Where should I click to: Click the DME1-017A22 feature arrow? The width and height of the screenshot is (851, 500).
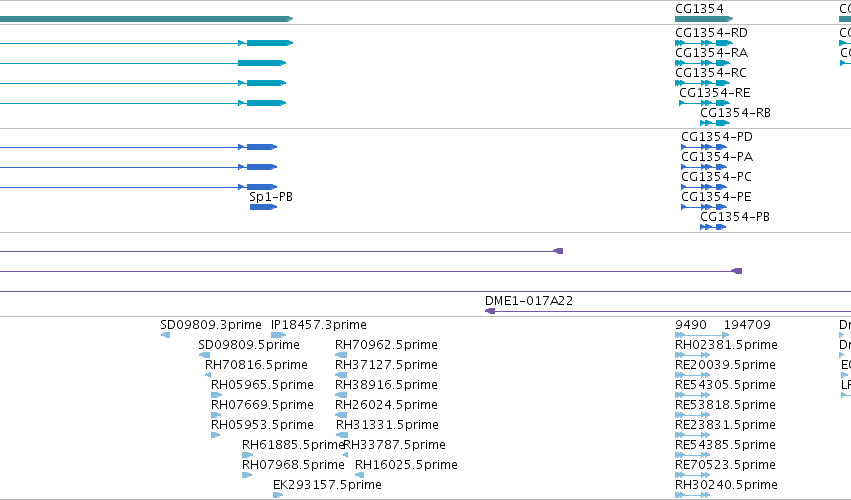tap(490, 311)
